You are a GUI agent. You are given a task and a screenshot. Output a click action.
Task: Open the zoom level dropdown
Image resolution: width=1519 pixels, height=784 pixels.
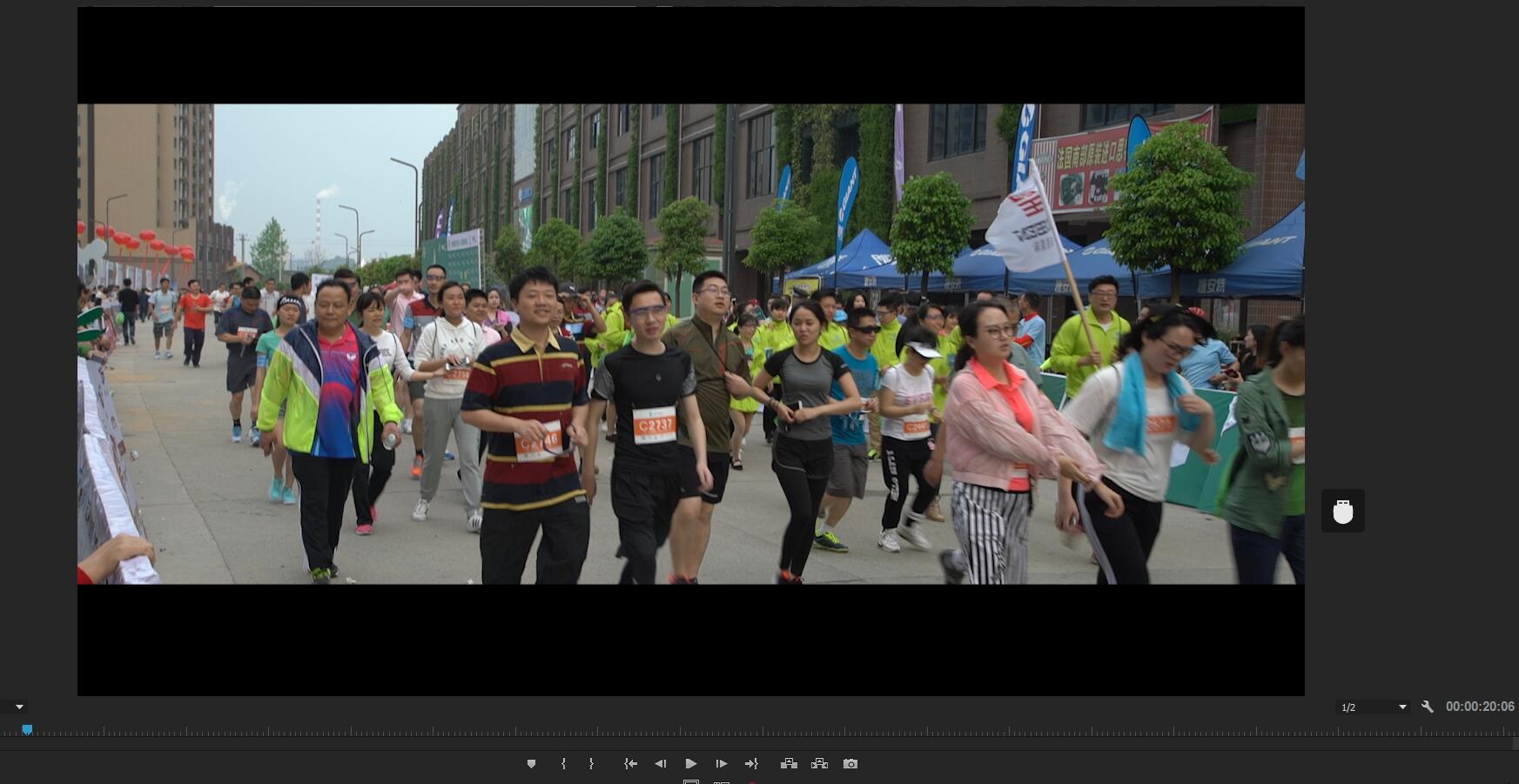[x=19, y=707]
